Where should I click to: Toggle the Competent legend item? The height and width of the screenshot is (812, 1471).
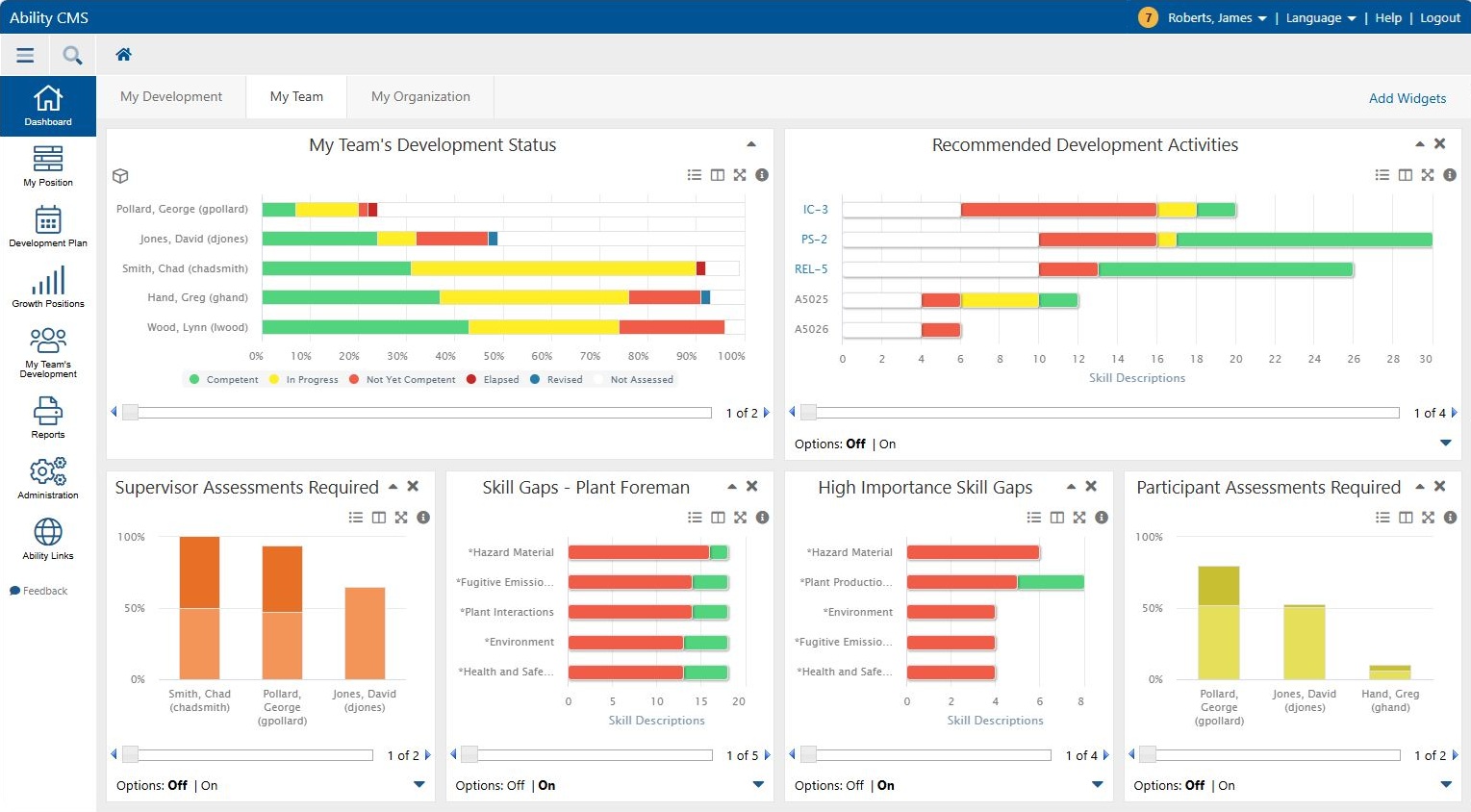pos(224,379)
